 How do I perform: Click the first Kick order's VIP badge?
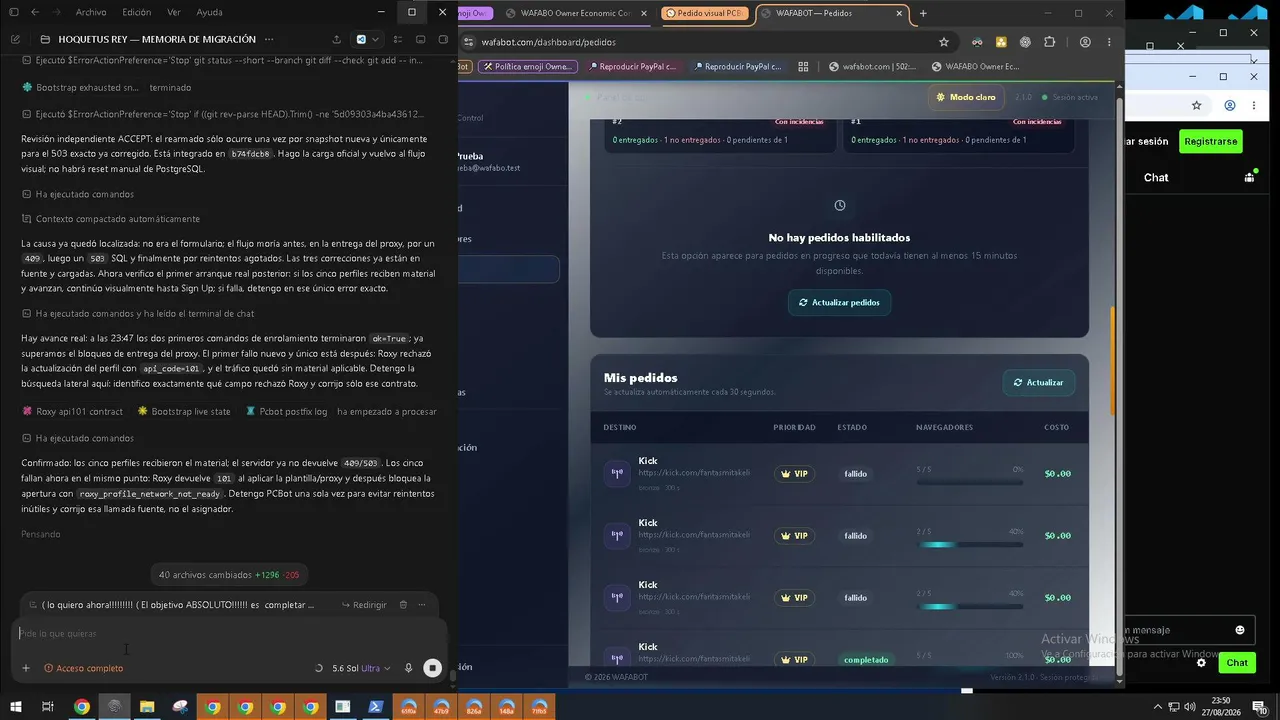[x=794, y=474]
